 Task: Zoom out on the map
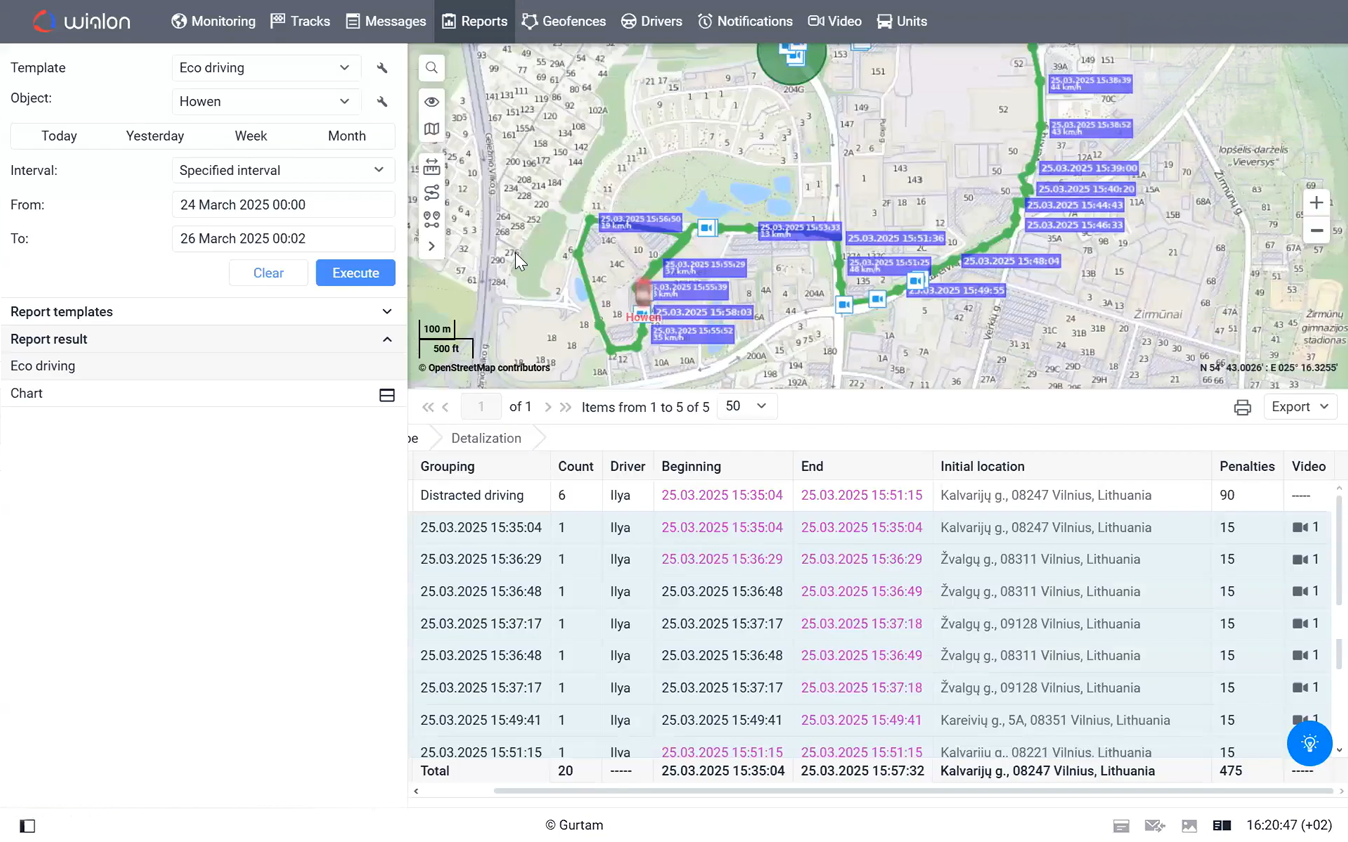1316,231
